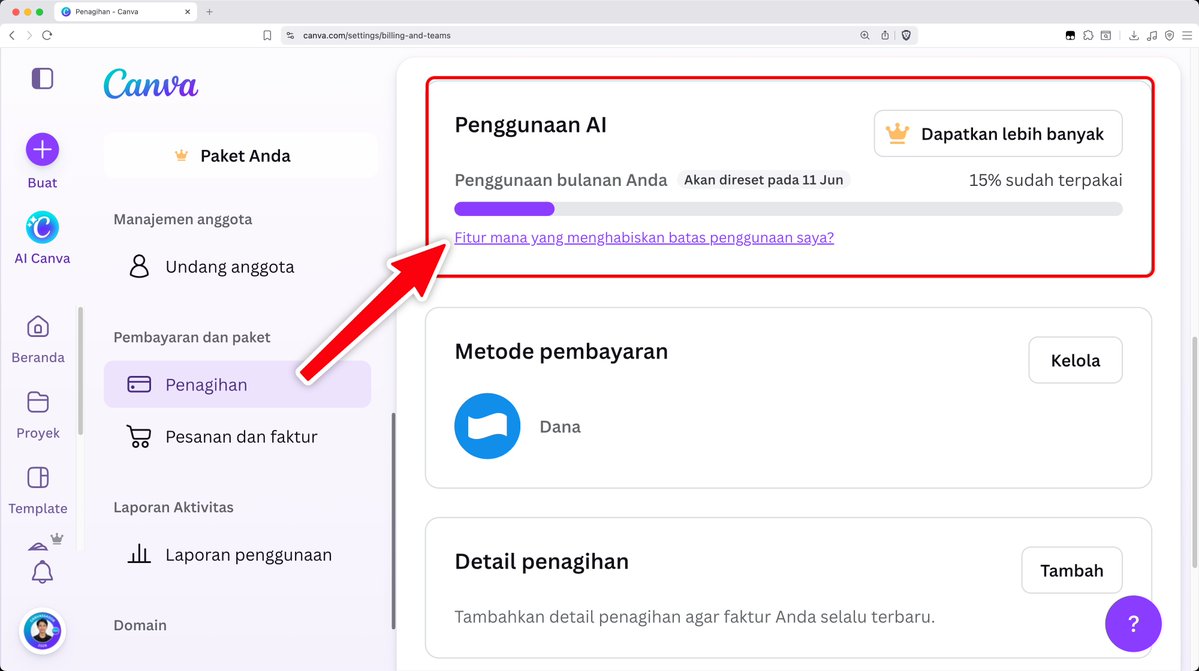Click the browser back arrow

click(12, 35)
